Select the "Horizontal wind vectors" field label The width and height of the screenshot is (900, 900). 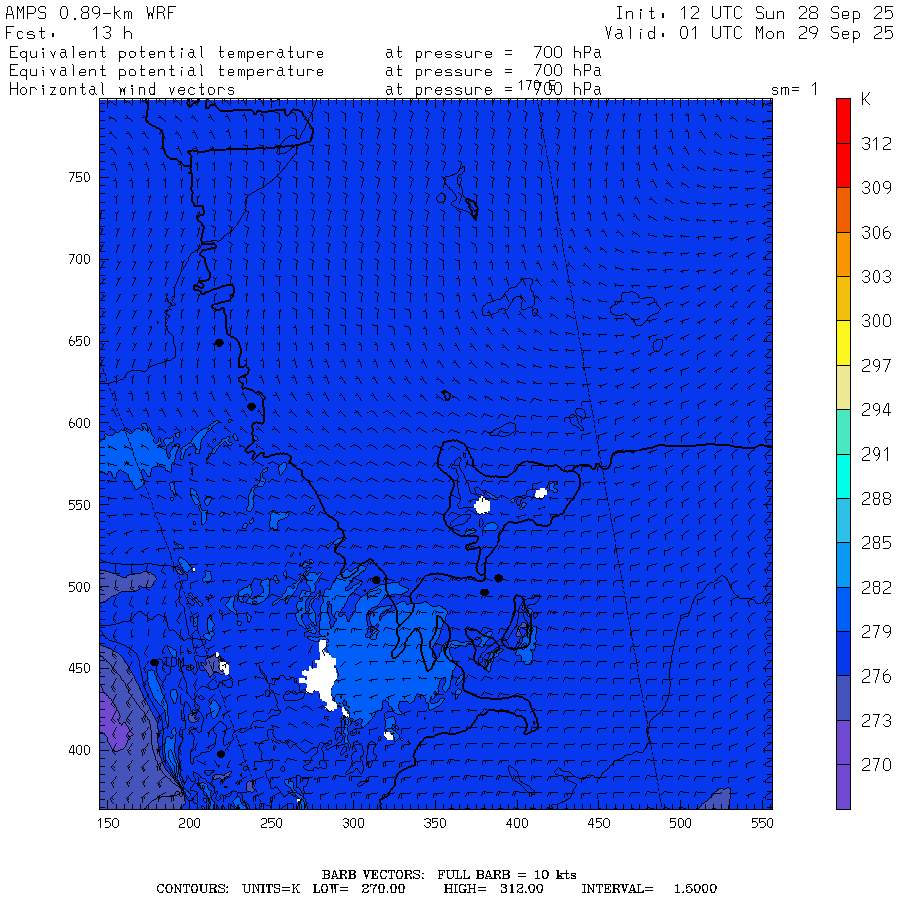click(x=122, y=90)
